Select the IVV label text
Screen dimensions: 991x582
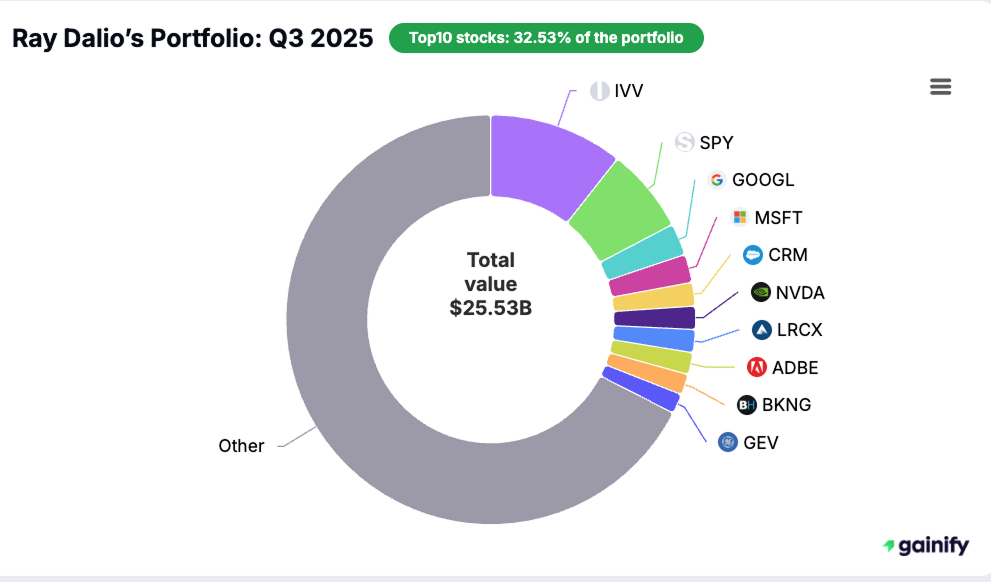click(x=629, y=90)
